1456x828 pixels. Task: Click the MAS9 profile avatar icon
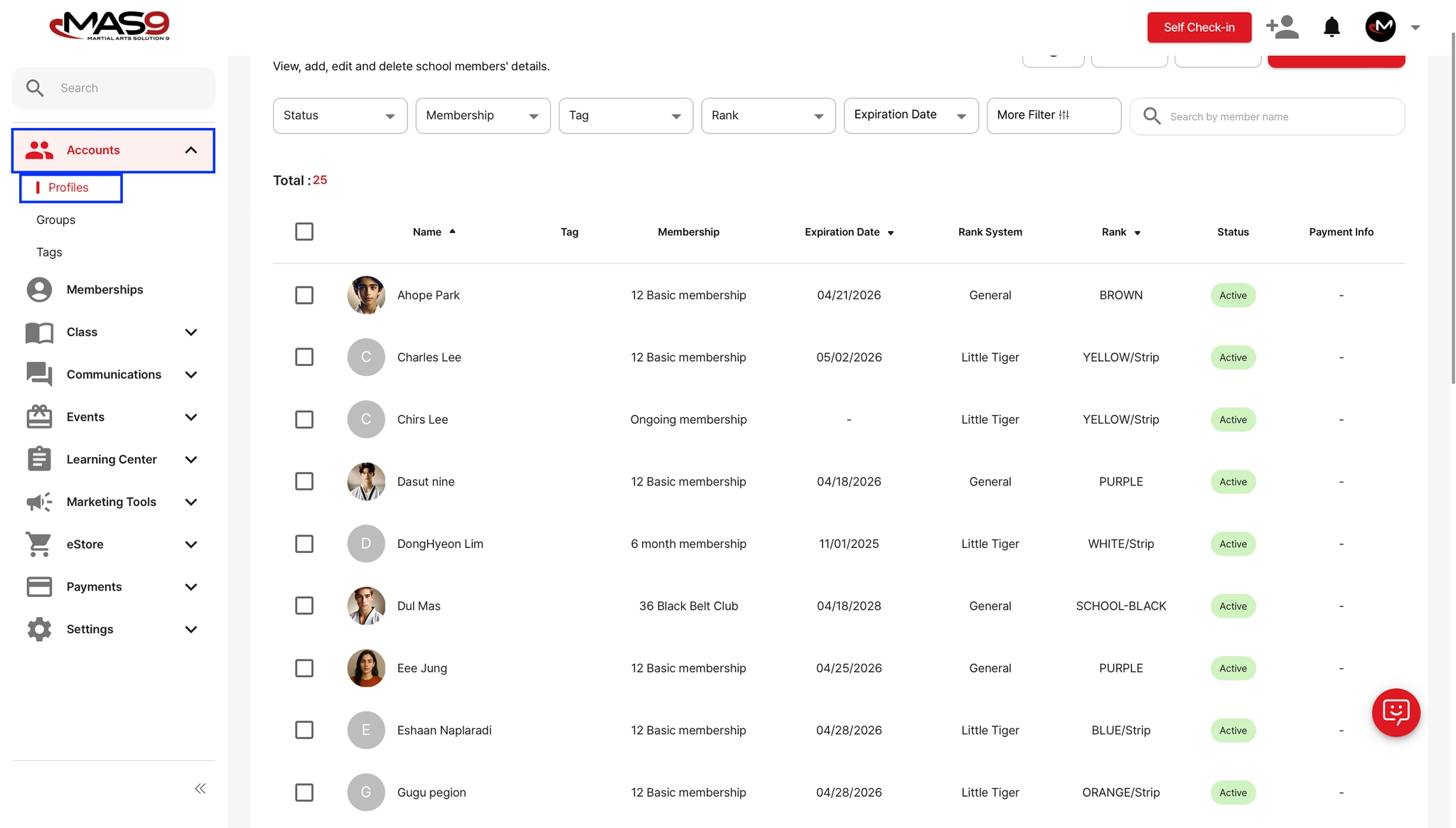click(x=1380, y=27)
